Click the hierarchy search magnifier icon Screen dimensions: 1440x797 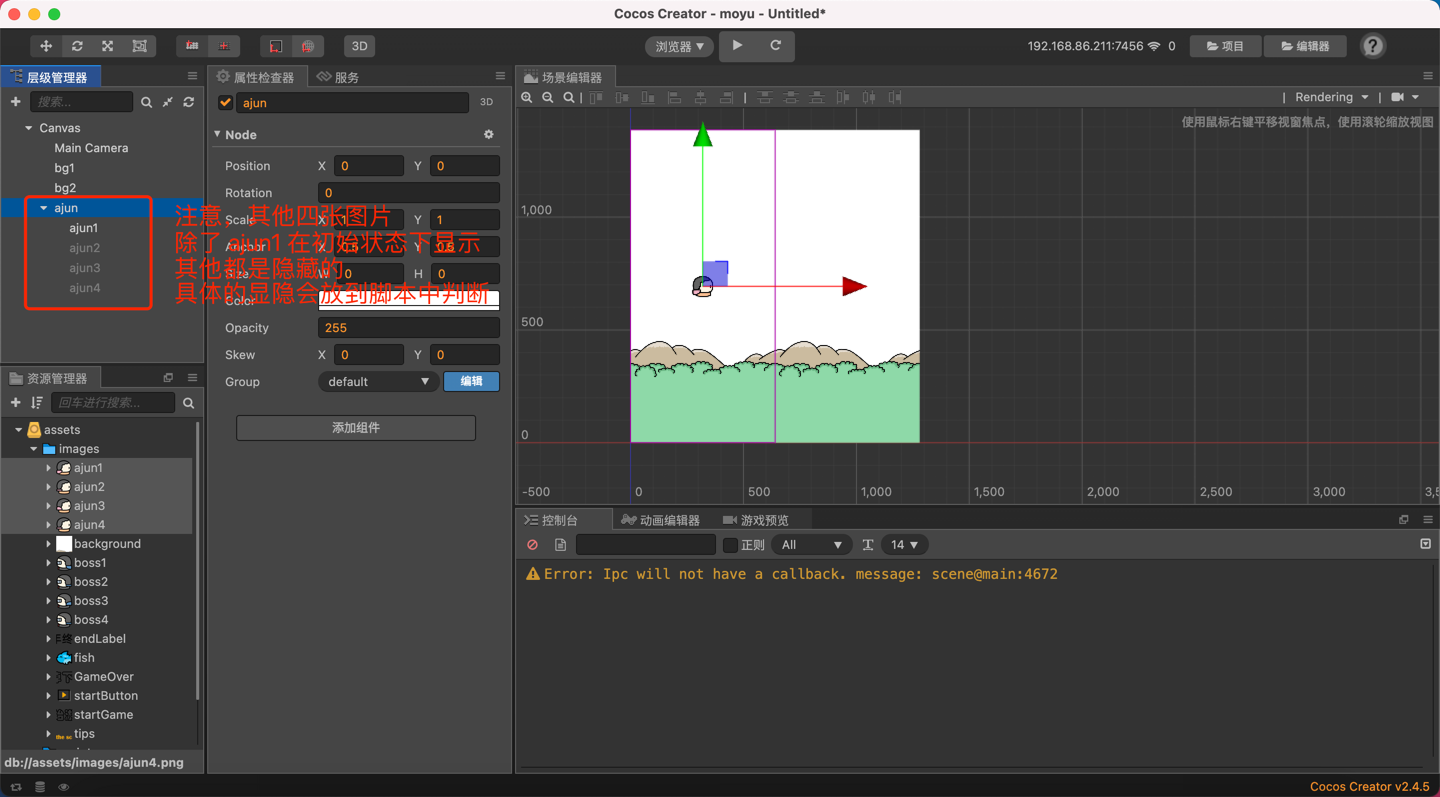click(x=146, y=102)
